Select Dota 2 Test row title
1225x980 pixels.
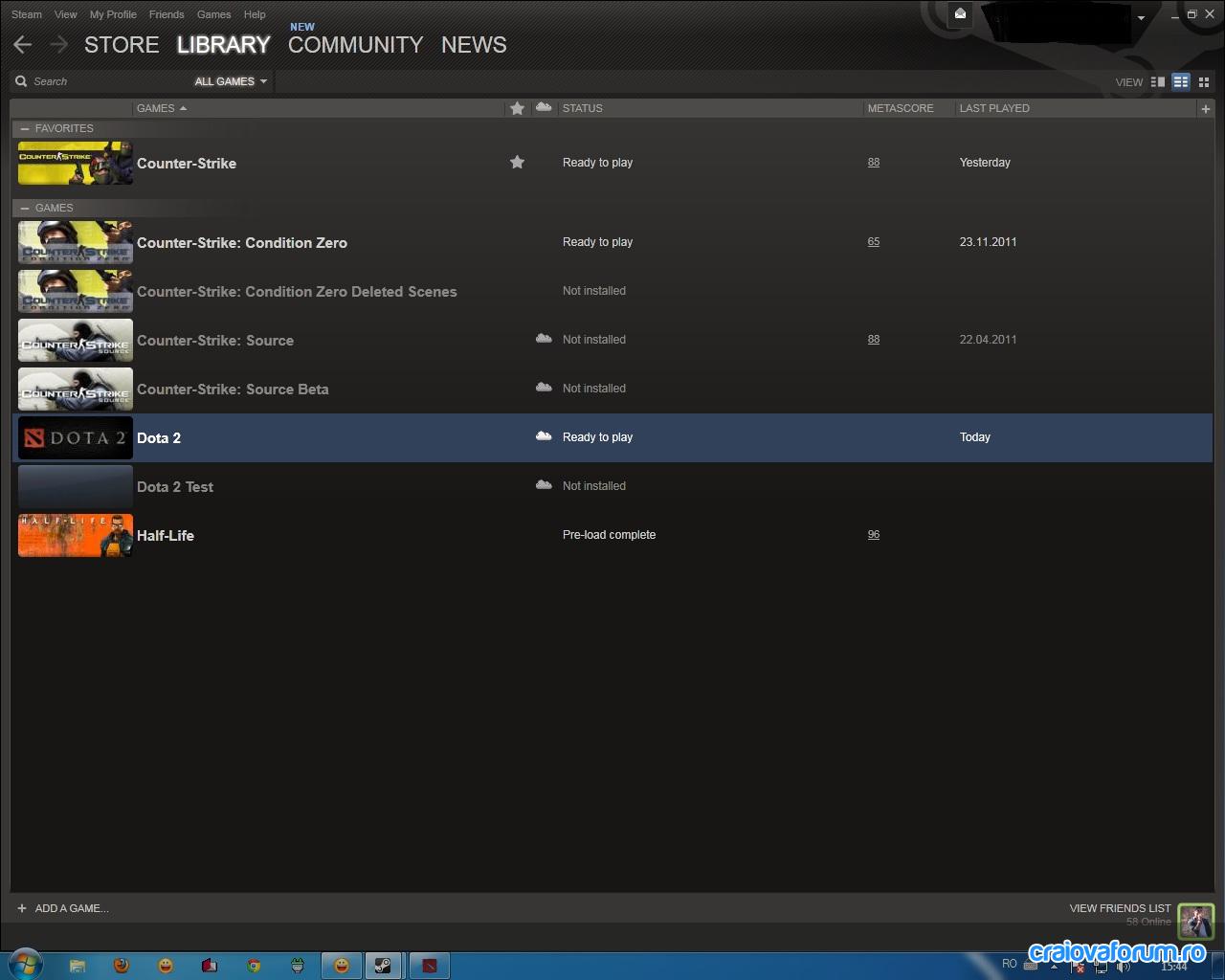pyautogui.click(x=175, y=487)
